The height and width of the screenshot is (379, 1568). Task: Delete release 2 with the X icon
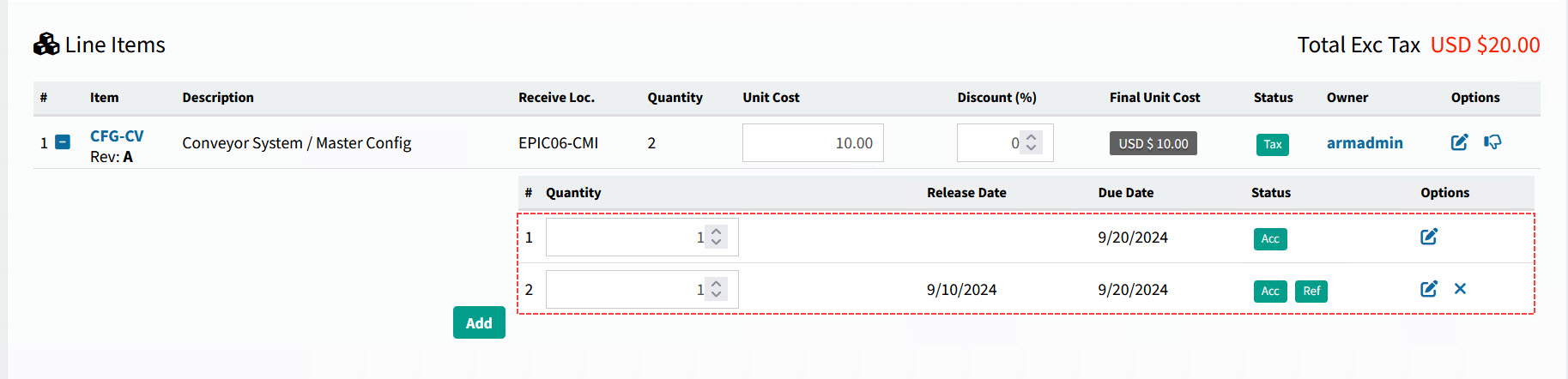click(1460, 289)
